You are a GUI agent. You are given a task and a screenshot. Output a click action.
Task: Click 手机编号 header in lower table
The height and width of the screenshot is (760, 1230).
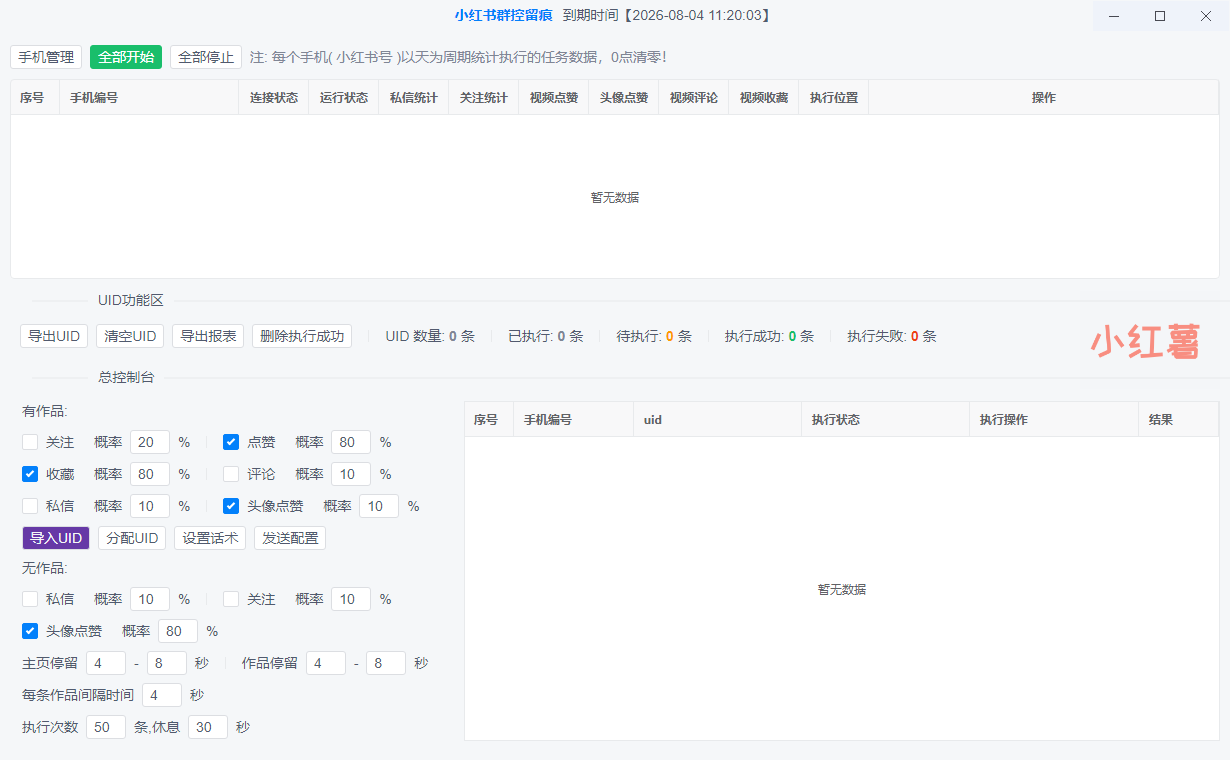coord(574,420)
